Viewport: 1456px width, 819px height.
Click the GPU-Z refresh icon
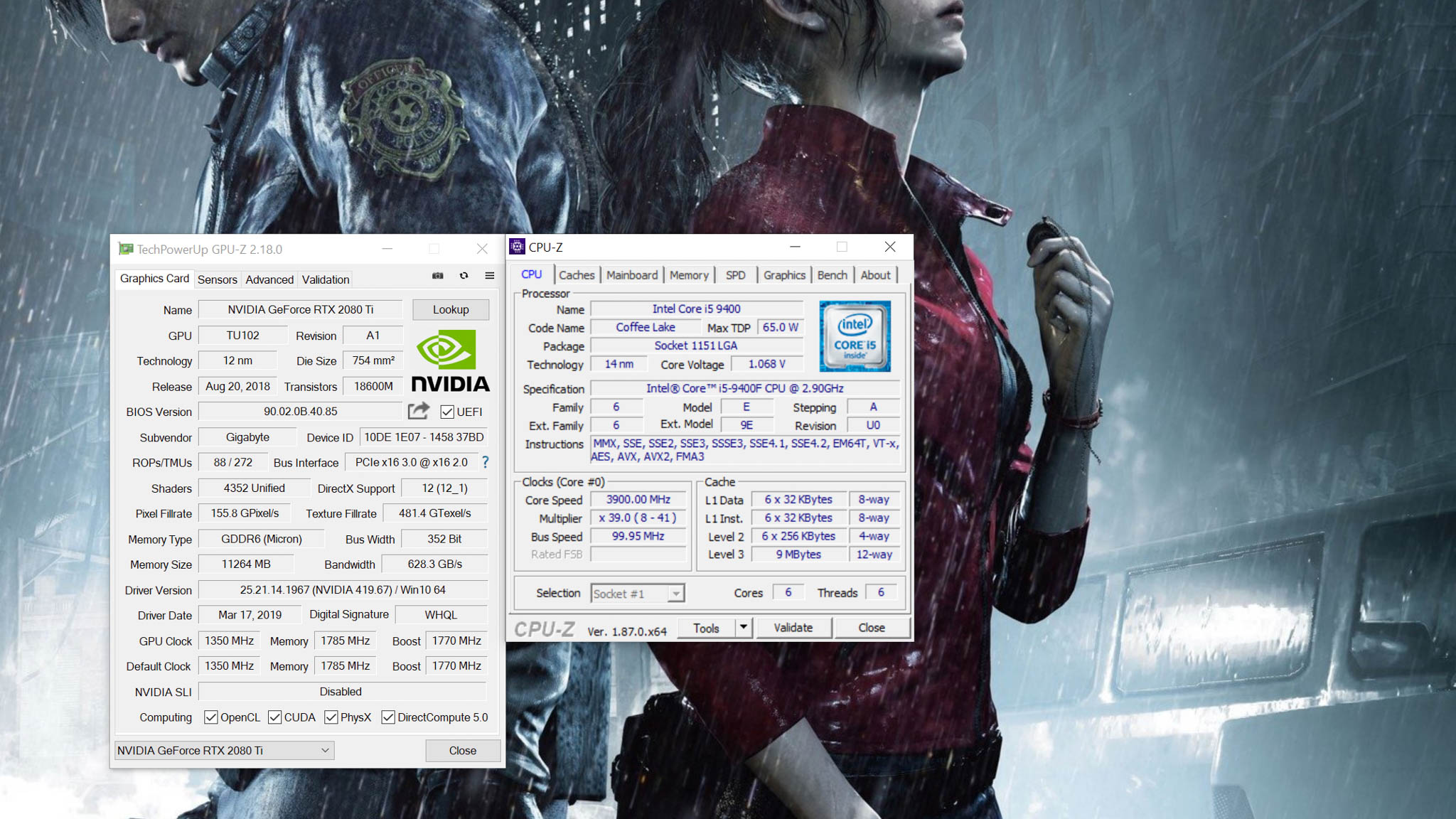(464, 276)
